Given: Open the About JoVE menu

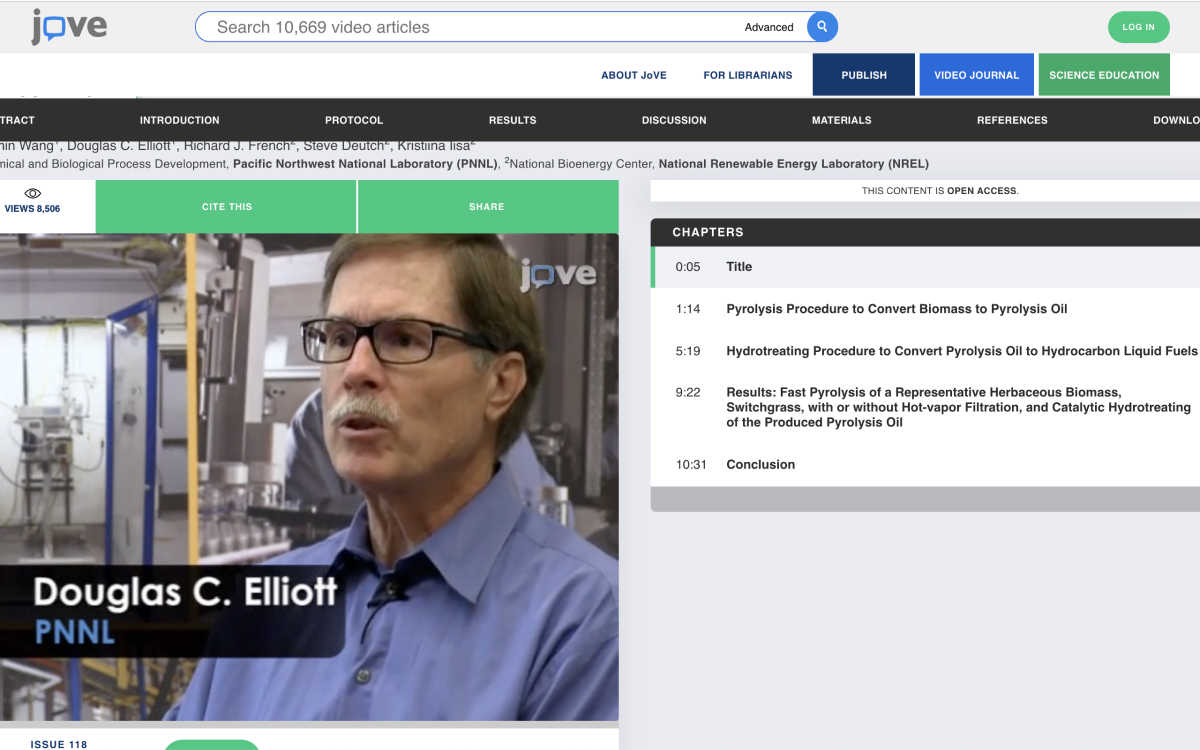Looking at the screenshot, I should point(633,75).
